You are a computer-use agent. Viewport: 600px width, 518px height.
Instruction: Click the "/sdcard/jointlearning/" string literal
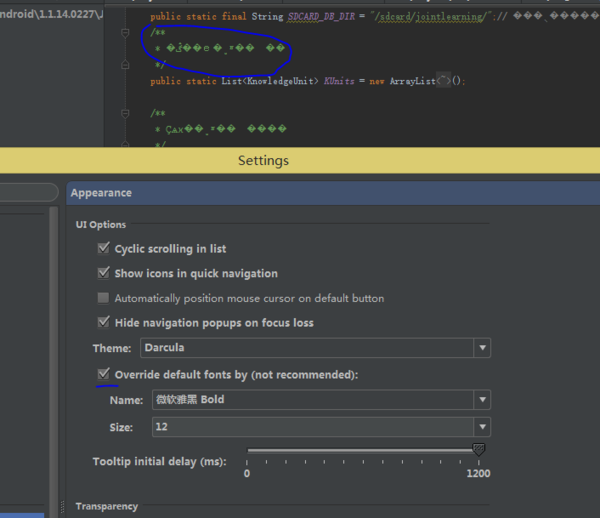click(431, 17)
